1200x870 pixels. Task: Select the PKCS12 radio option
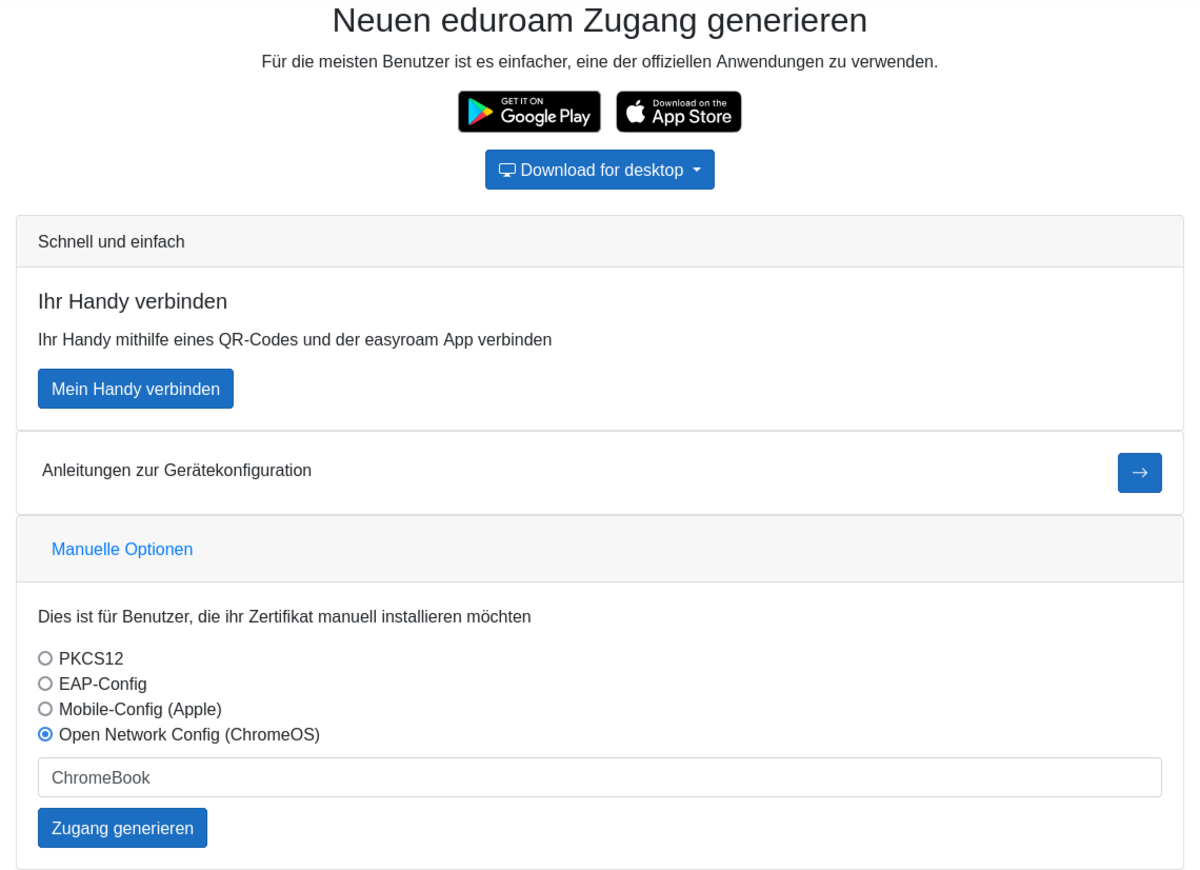pos(45,659)
